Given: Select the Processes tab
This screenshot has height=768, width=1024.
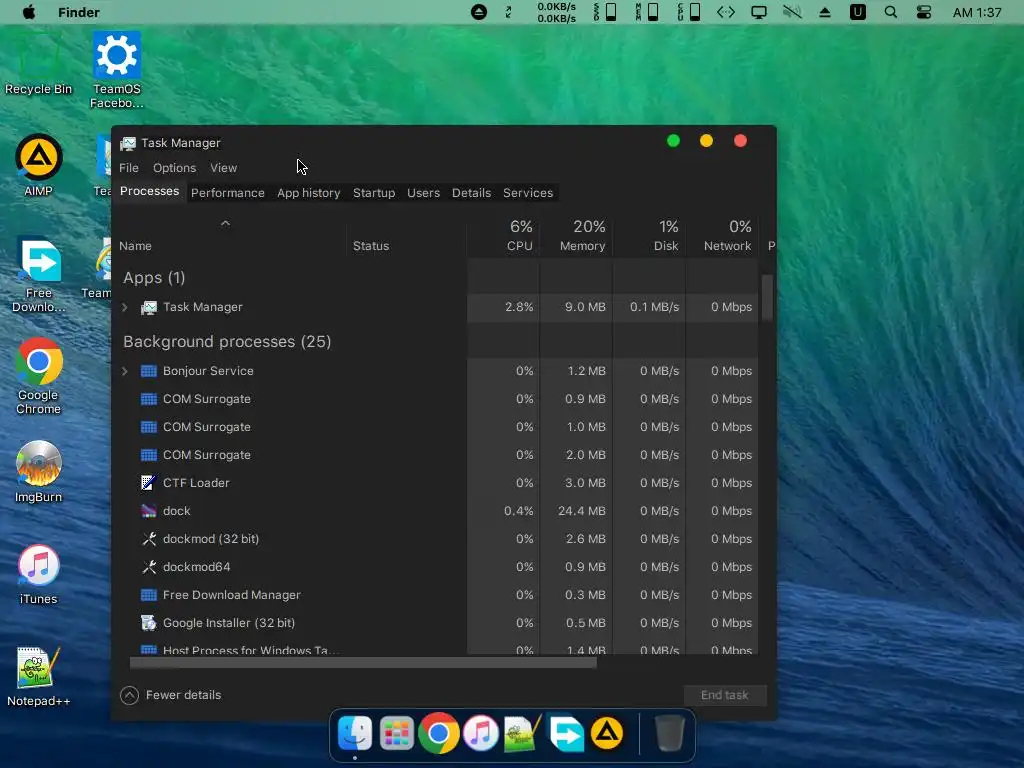Looking at the screenshot, I should tap(150, 191).
